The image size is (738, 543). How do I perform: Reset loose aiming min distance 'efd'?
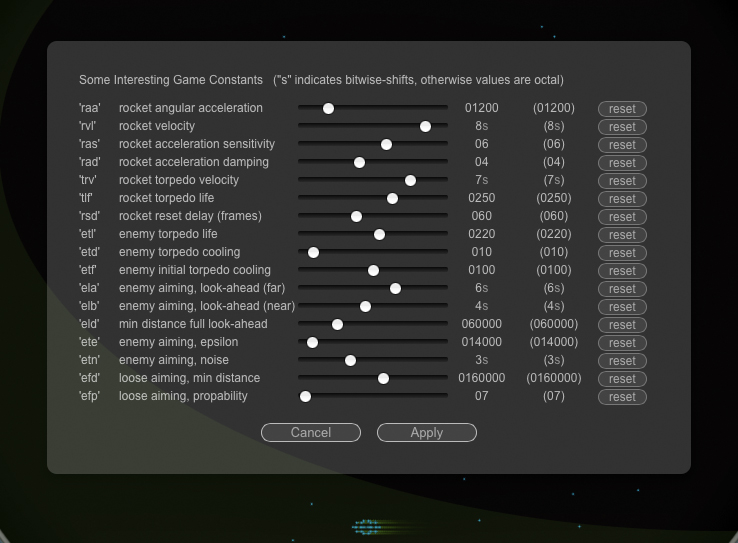622,379
